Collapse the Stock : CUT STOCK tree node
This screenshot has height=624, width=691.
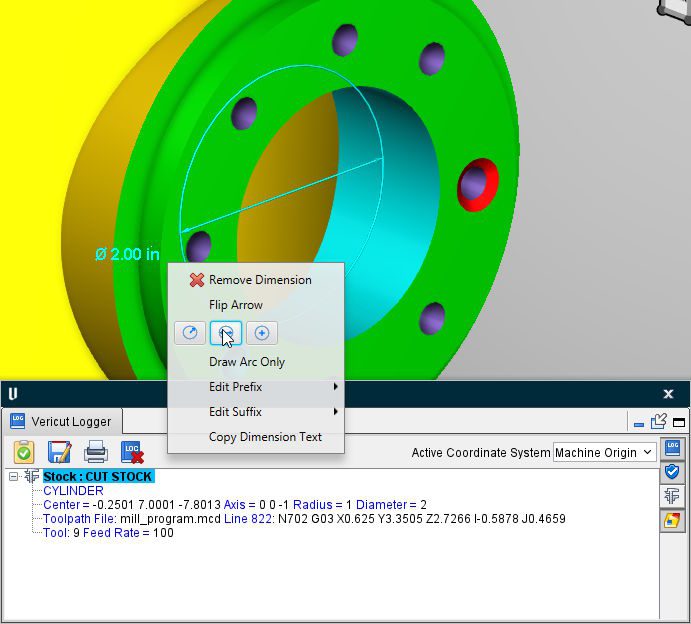coord(14,477)
